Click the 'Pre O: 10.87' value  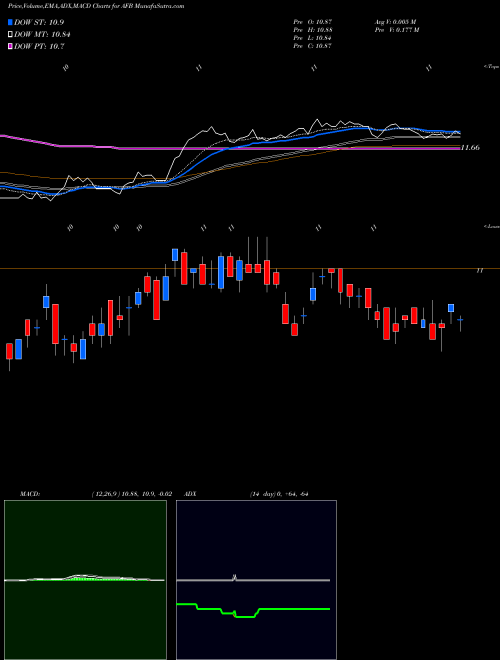pos(313,21)
